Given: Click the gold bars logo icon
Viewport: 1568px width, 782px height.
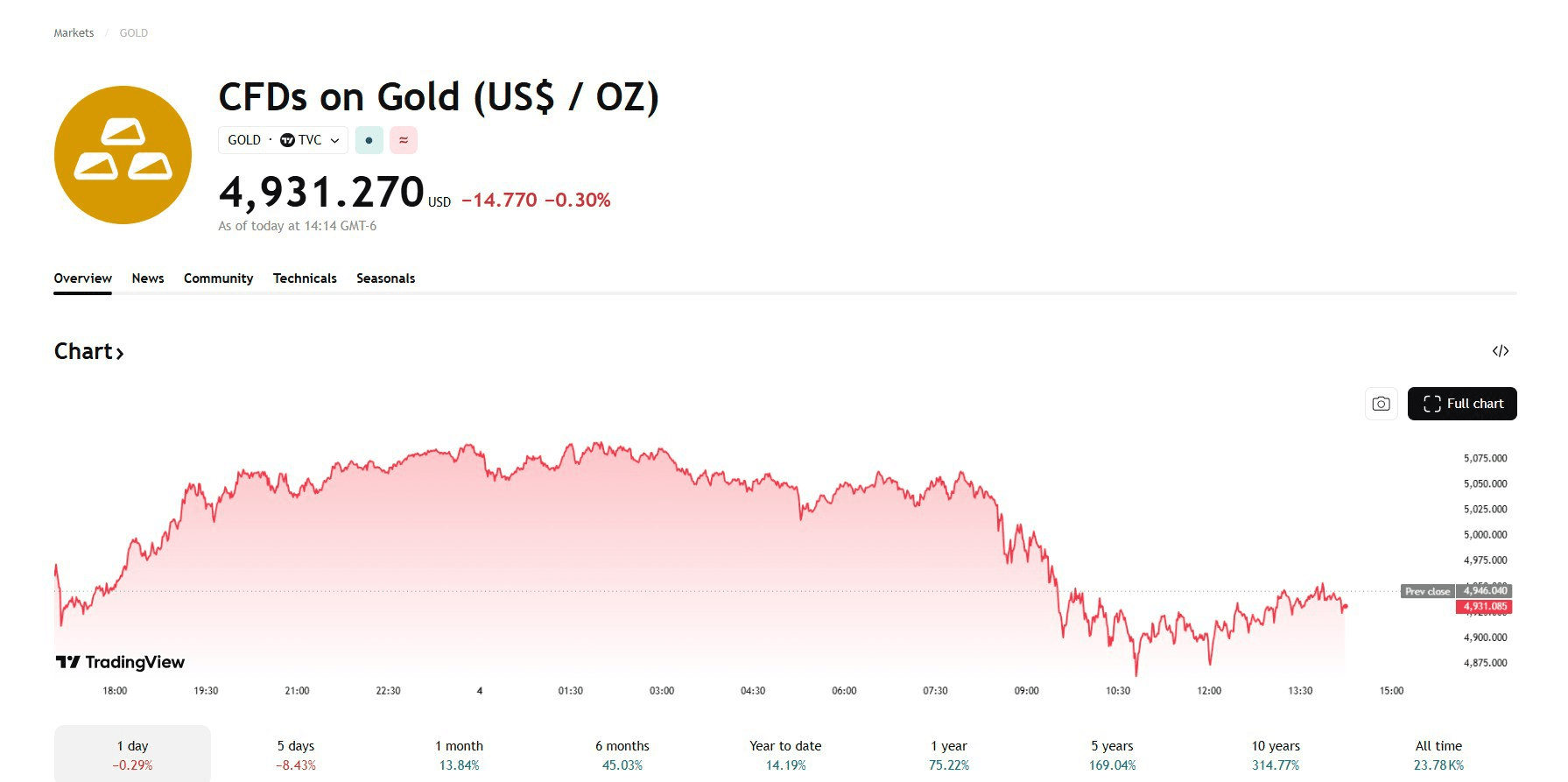Looking at the screenshot, I should coord(123,155).
